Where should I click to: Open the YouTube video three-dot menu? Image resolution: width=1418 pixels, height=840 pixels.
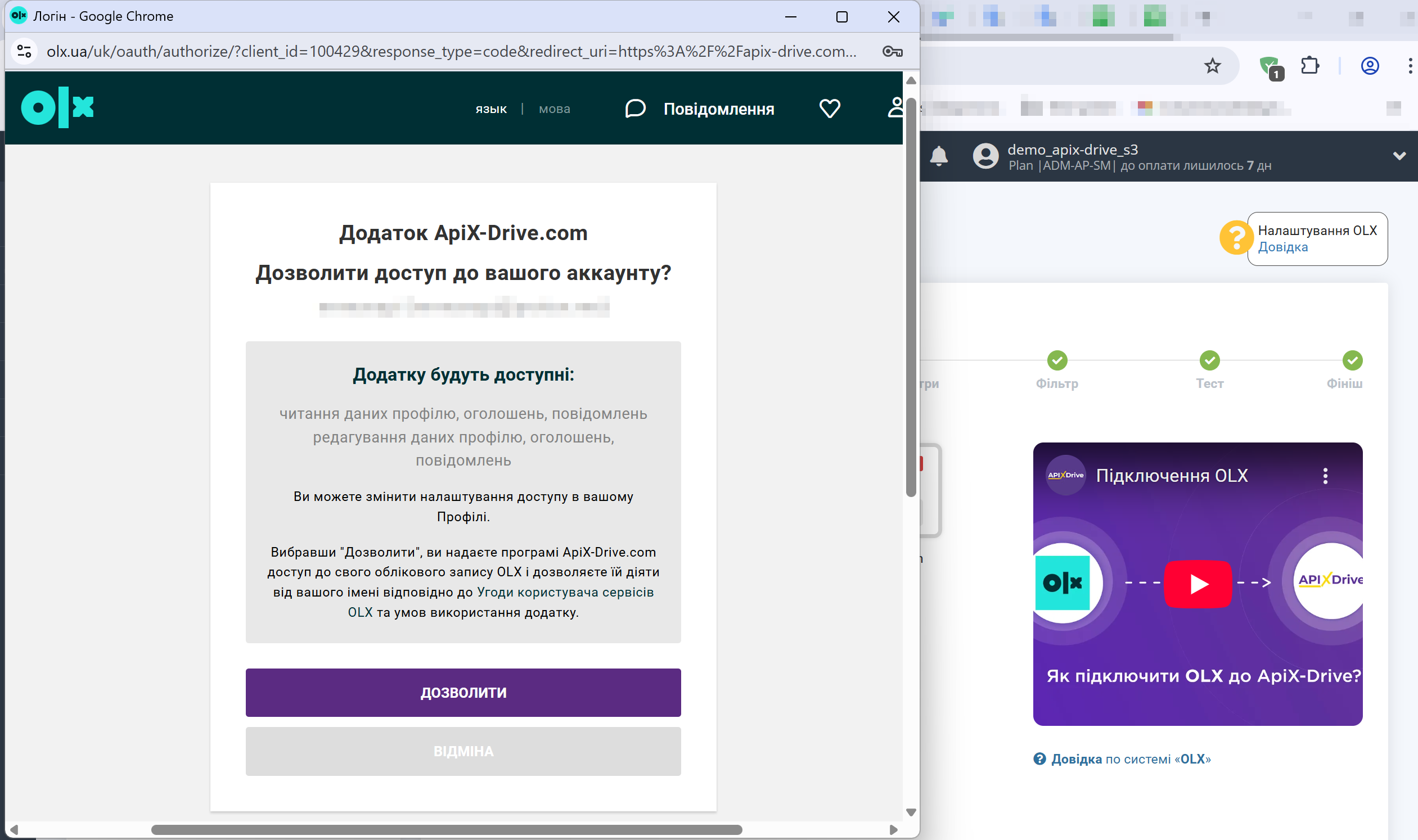[x=1325, y=476]
